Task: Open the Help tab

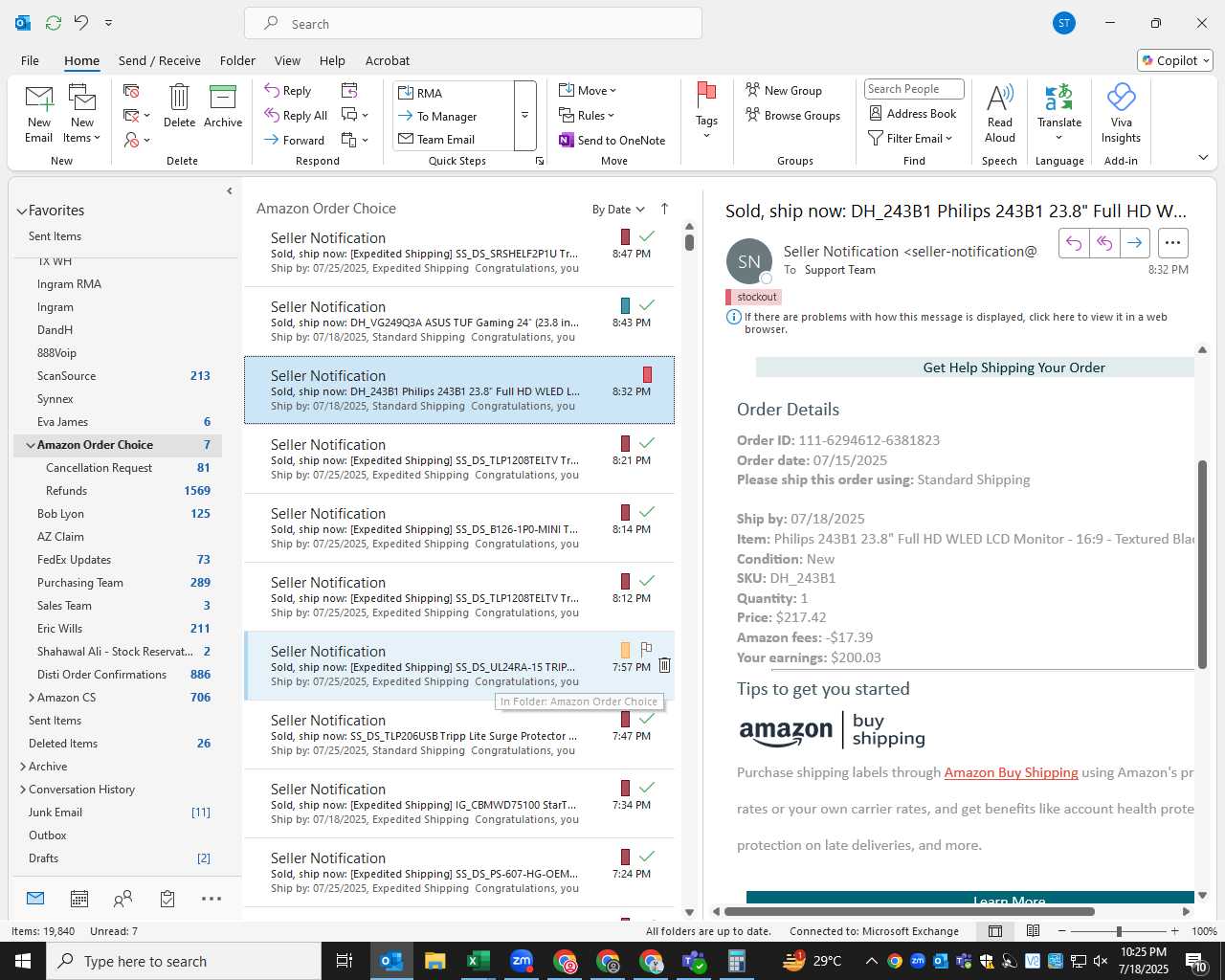Action: click(332, 60)
